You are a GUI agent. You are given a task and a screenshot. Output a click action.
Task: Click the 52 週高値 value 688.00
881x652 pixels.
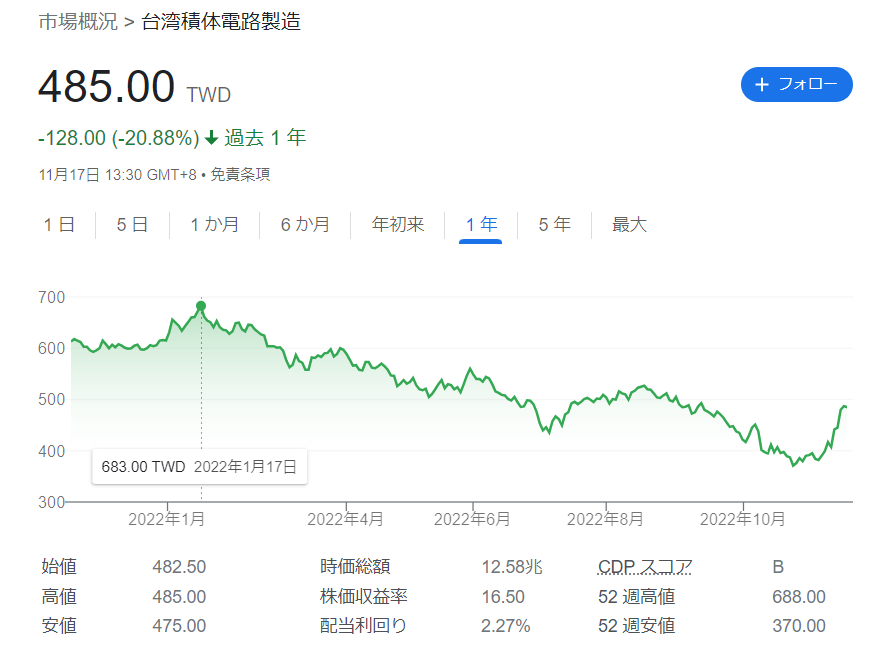799,596
